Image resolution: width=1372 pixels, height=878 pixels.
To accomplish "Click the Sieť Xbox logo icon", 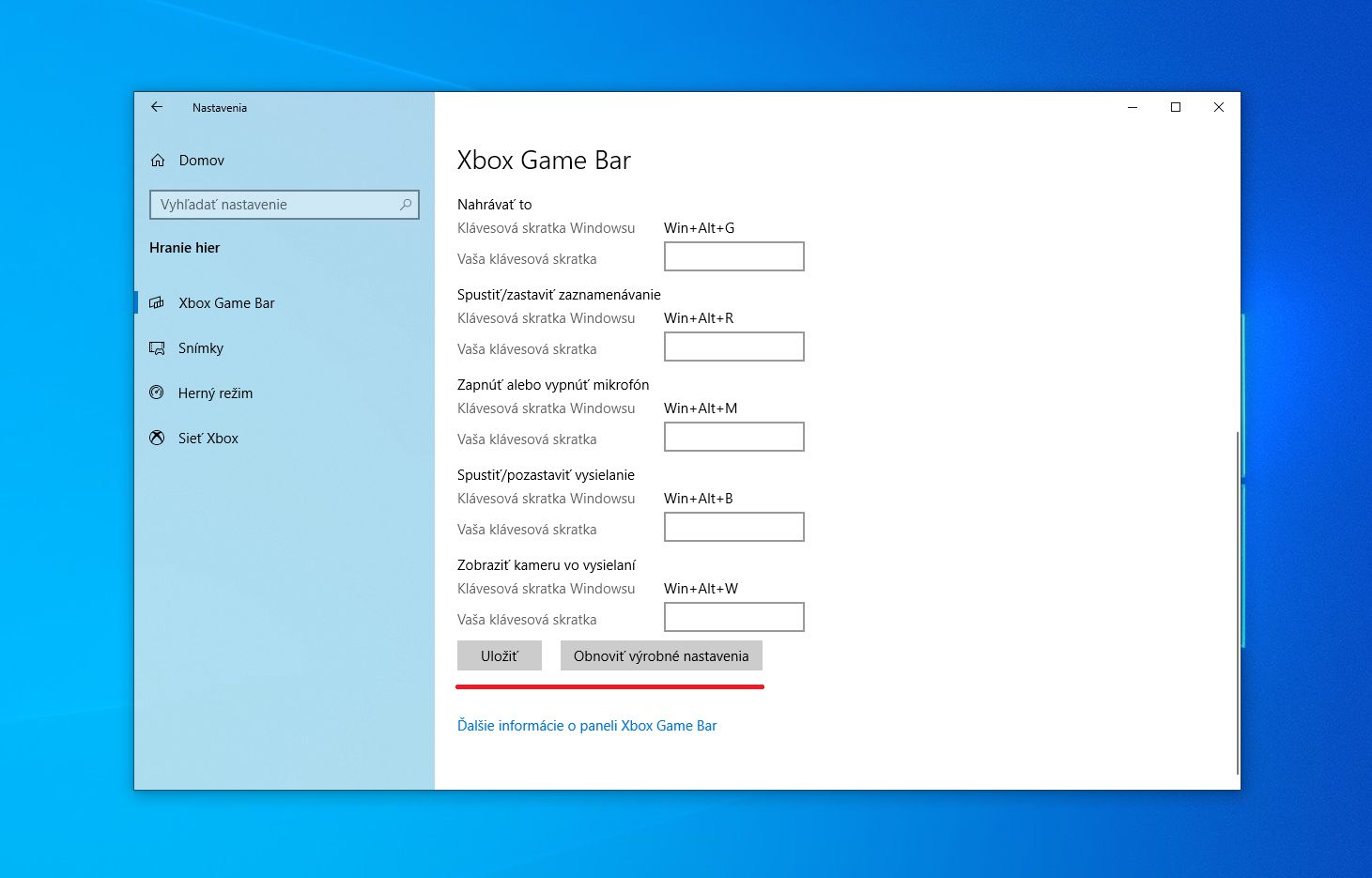I will [157, 438].
